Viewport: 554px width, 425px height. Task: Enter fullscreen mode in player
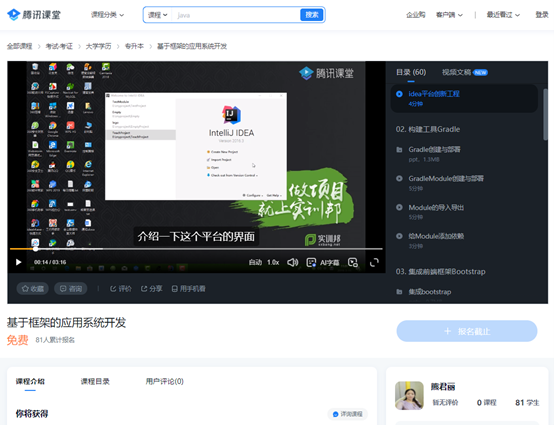(x=374, y=262)
